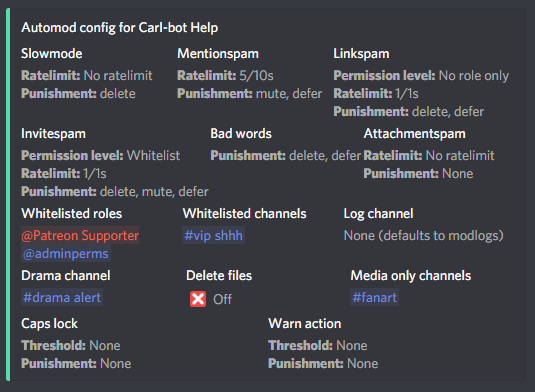Click the green accent bar of the embed
The image size is (535, 392).
coord(8,194)
